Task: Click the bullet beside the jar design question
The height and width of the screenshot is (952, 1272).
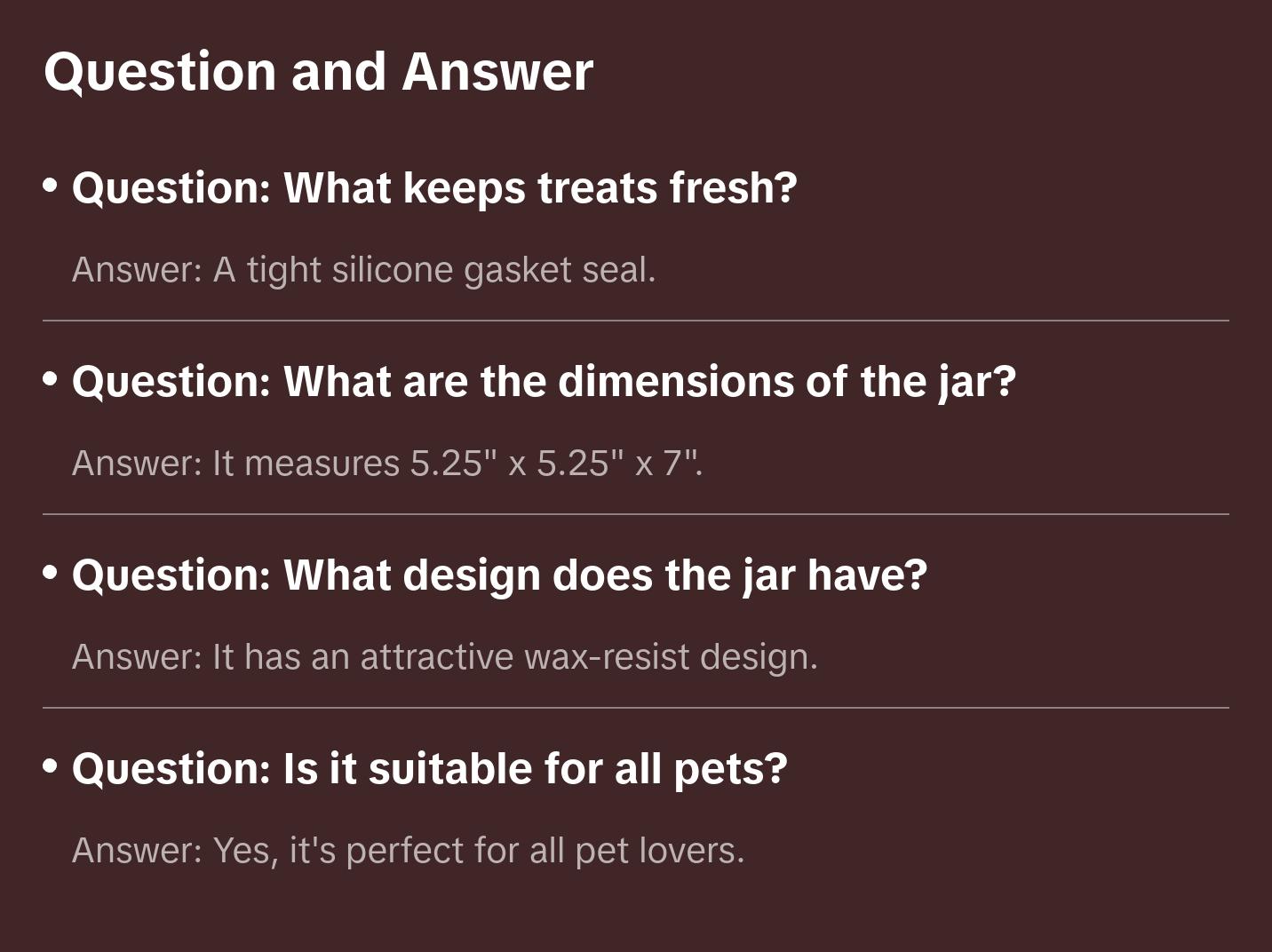Action: click(x=51, y=572)
